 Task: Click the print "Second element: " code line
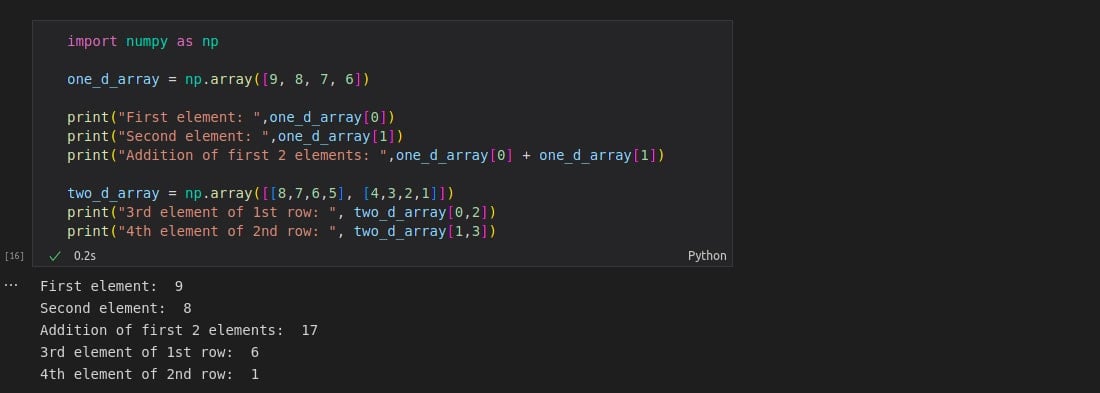click(x=235, y=136)
